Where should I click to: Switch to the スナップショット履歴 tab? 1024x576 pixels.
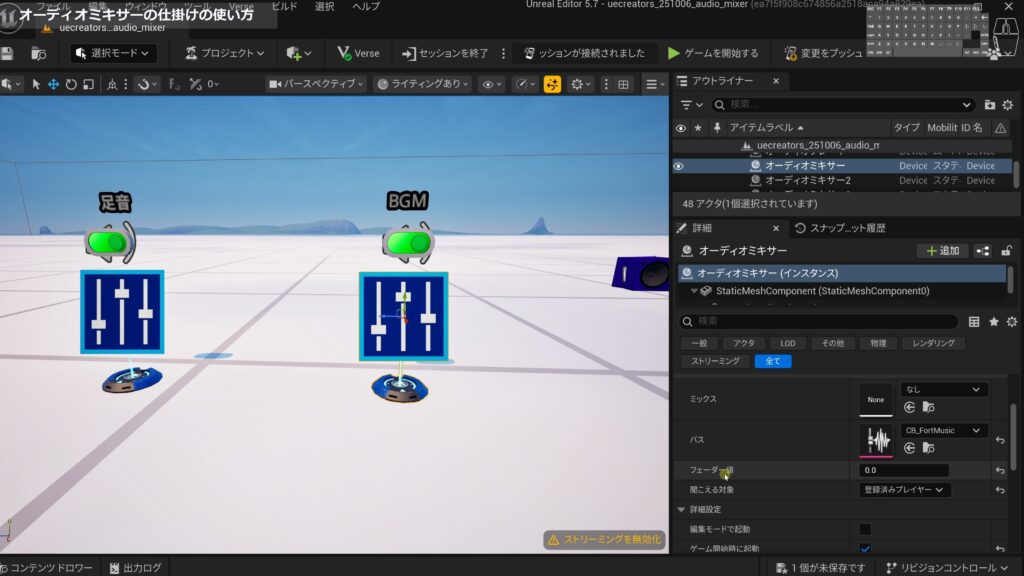[839, 228]
